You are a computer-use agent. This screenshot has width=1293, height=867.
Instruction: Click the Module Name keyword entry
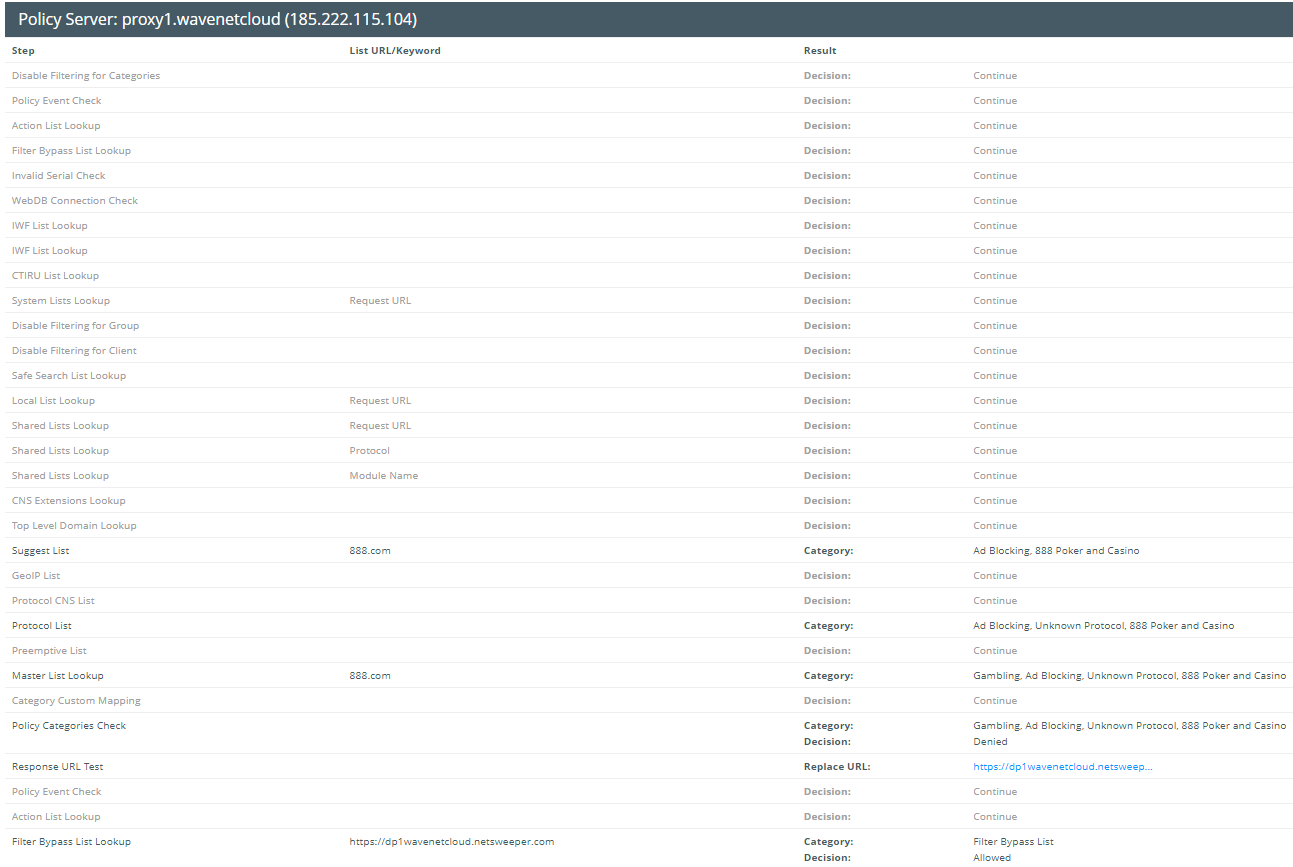(383, 476)
